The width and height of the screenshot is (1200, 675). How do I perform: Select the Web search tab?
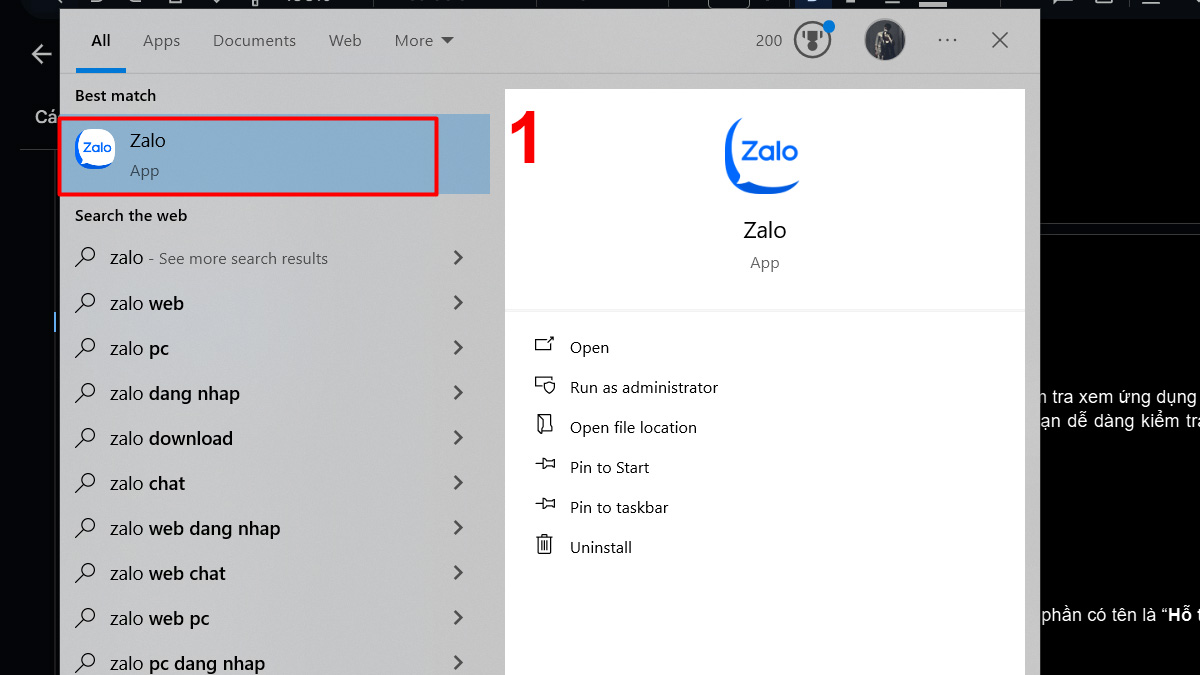pos(345,41)
